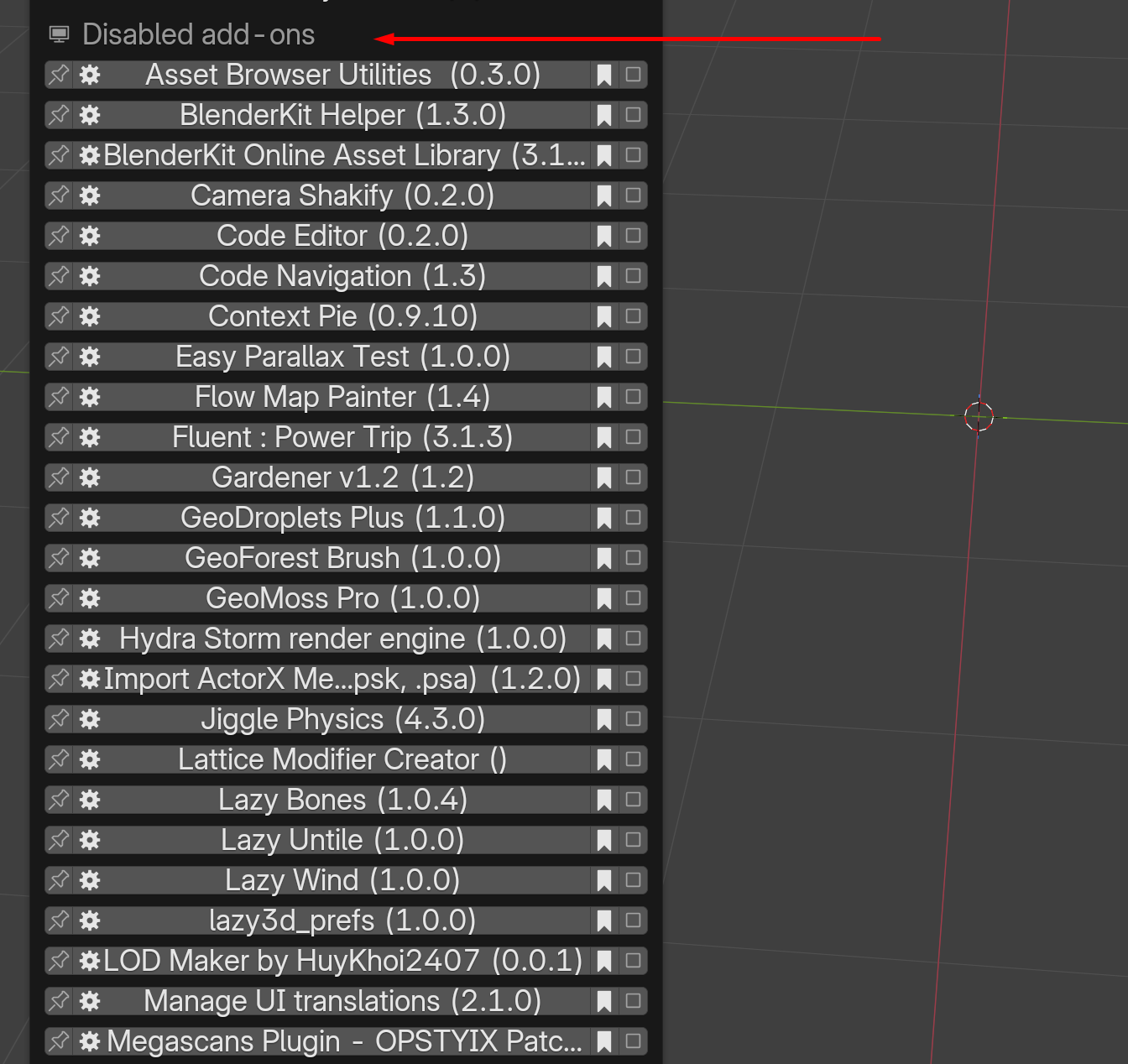Pin the GeoForest Brush add-on
Screen dimensions: 1128x1064
59,558
